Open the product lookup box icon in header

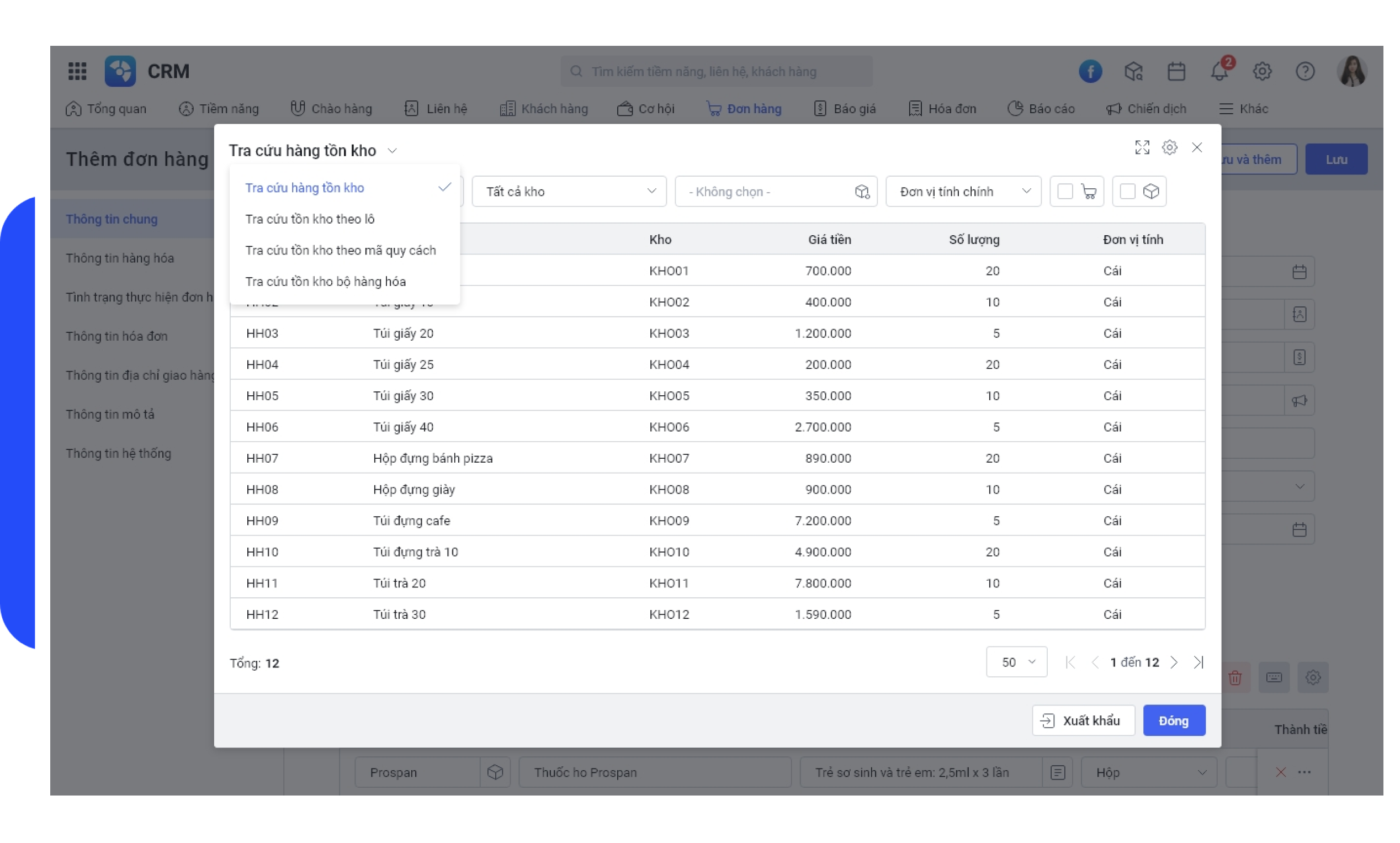pos(1132,71)
